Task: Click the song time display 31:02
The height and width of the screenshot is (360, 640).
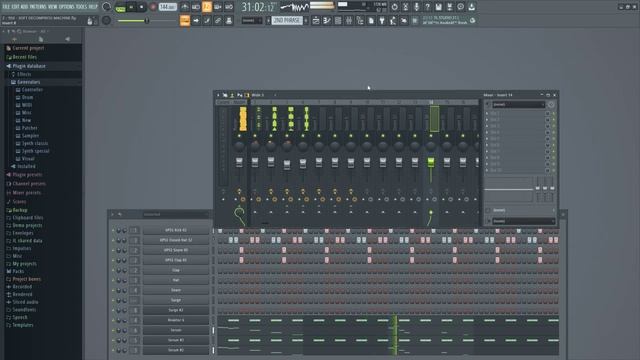Action: click(258, 7)
